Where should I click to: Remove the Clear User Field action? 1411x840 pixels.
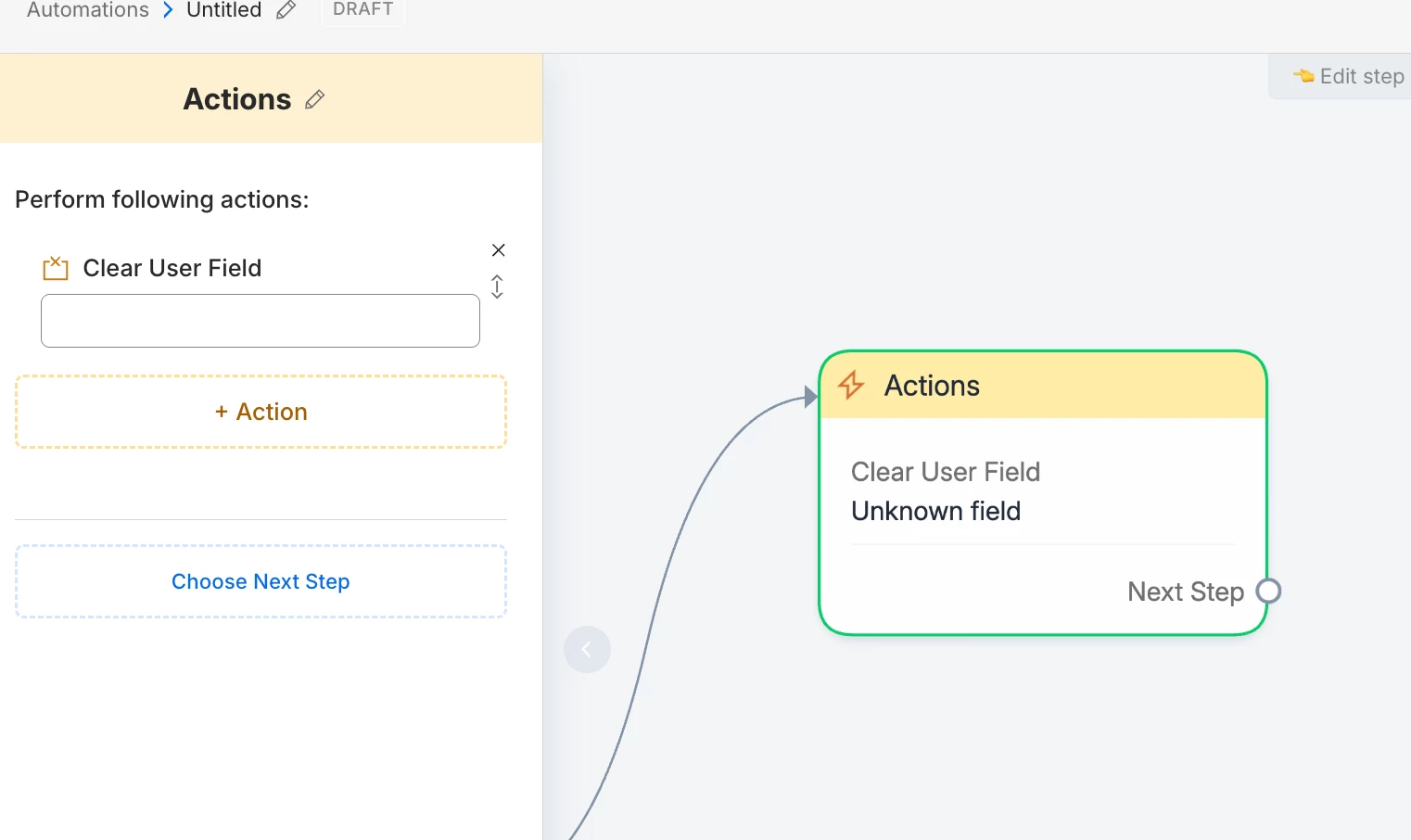tap(498, 250)
